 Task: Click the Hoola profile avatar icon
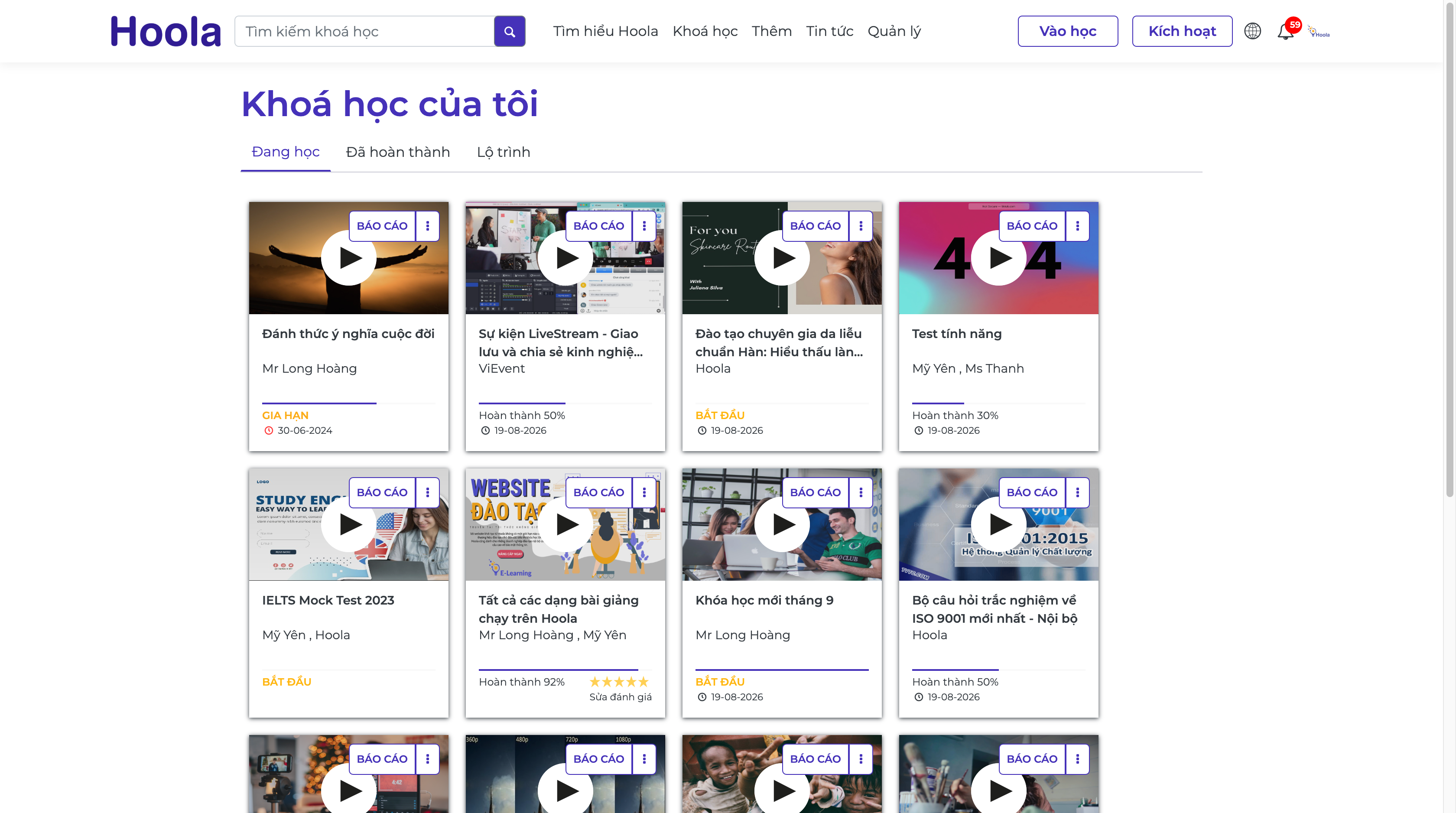point(1319,32)
